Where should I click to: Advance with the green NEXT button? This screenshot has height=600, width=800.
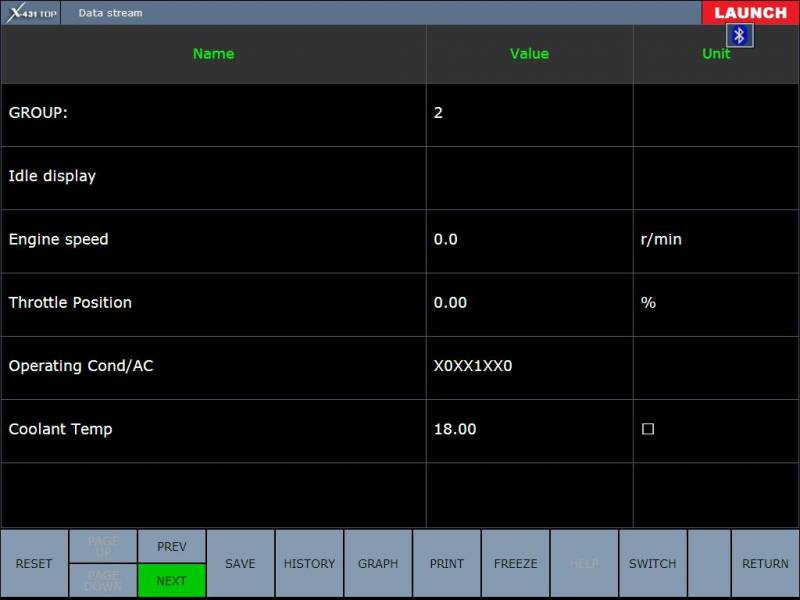pyautogui.click(x=172, y=581)
